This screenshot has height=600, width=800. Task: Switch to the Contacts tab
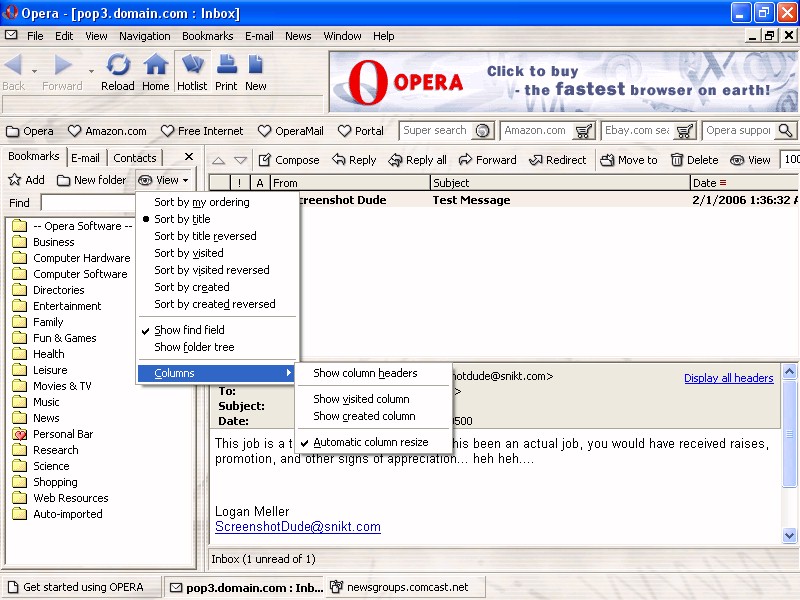135,158
